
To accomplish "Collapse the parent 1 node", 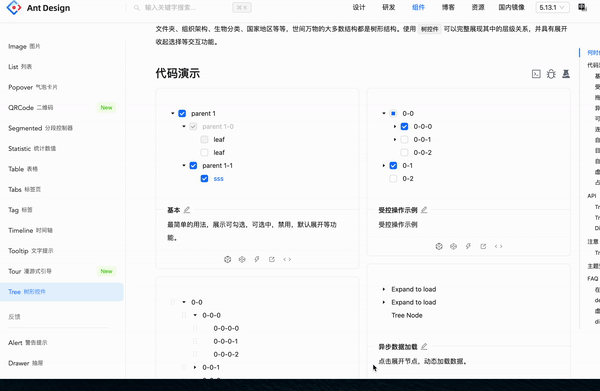I will pos(173,114).
